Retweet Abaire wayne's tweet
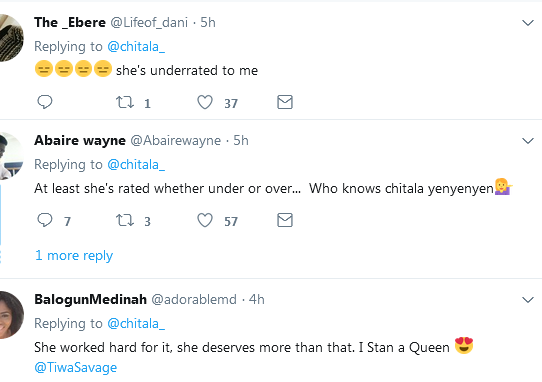The height and width of the screenshot is (382, 542). click(125, 220)
